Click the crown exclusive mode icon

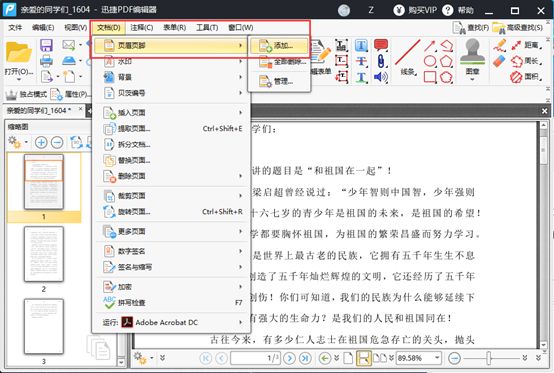click(x=11, y=94)
